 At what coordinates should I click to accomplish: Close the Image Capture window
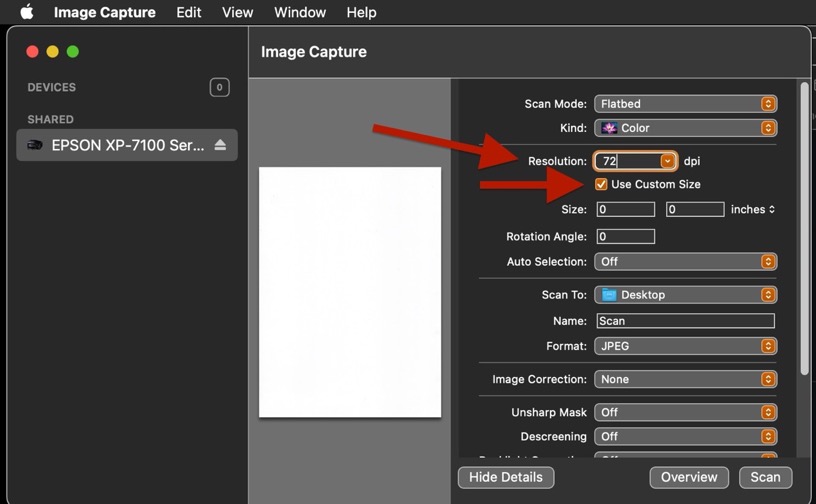click(x=32, y=52)
